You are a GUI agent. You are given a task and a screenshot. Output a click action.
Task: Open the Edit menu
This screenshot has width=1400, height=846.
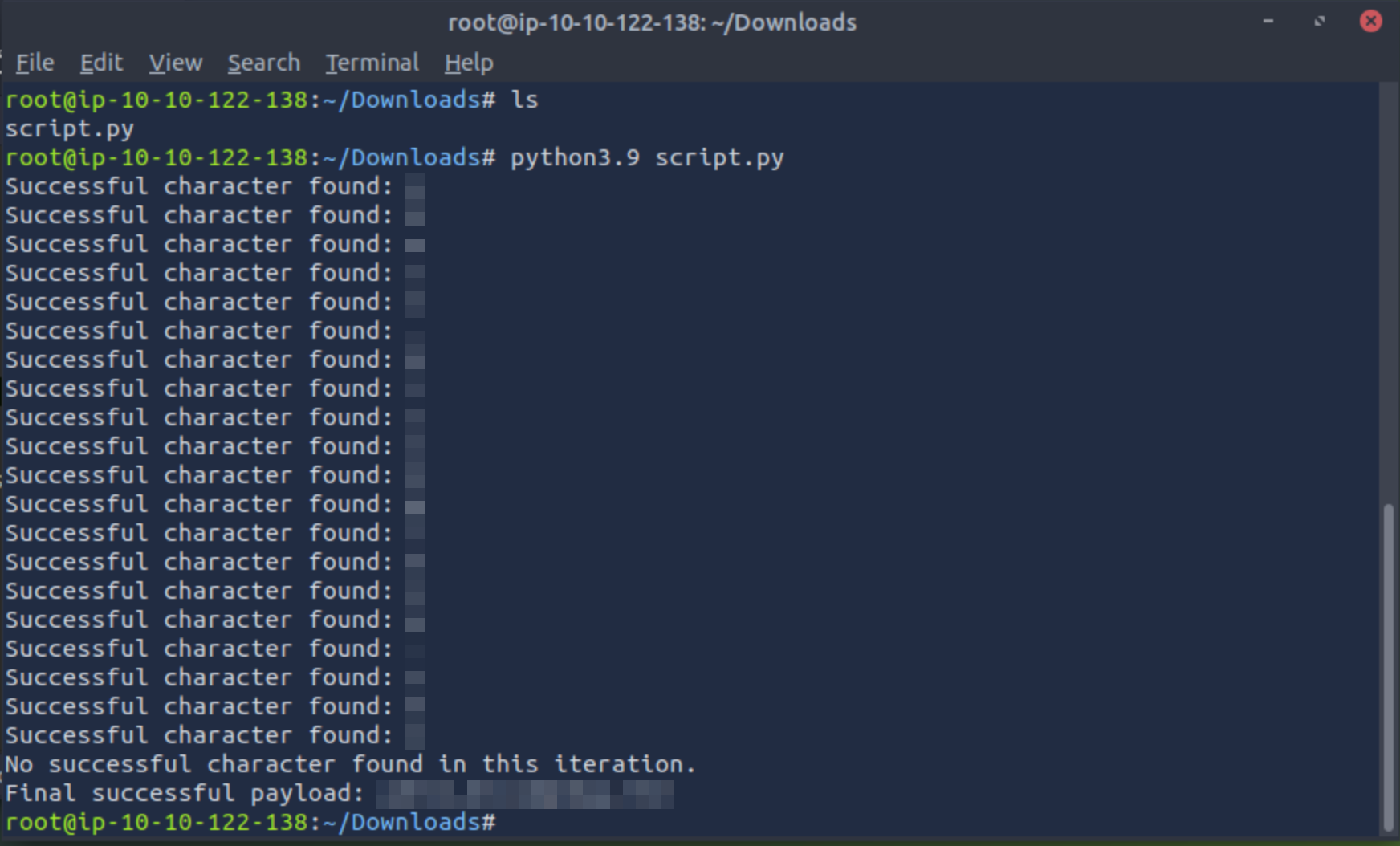click(101, 63)
